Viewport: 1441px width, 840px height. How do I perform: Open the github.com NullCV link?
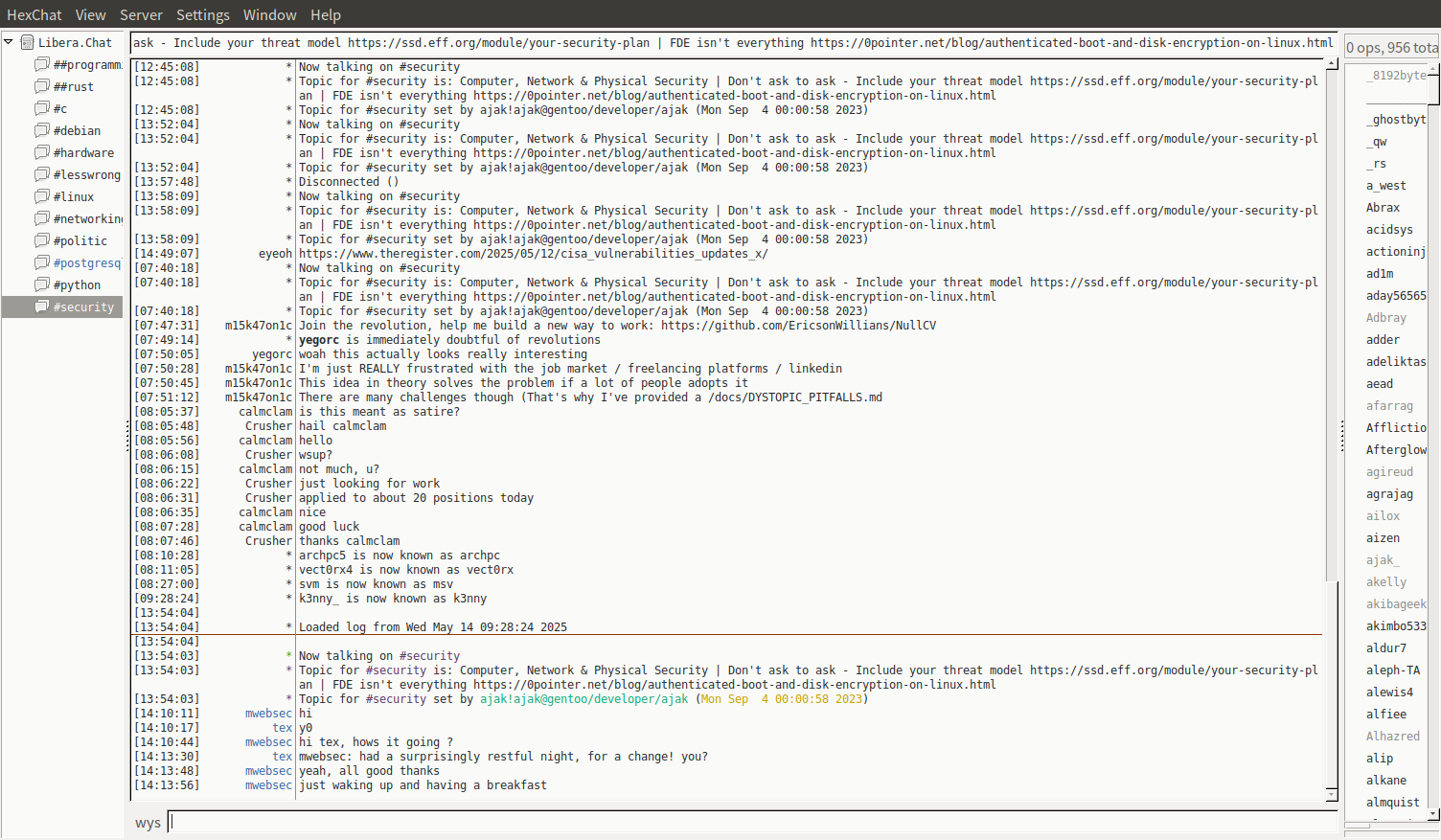coord(798,326)
